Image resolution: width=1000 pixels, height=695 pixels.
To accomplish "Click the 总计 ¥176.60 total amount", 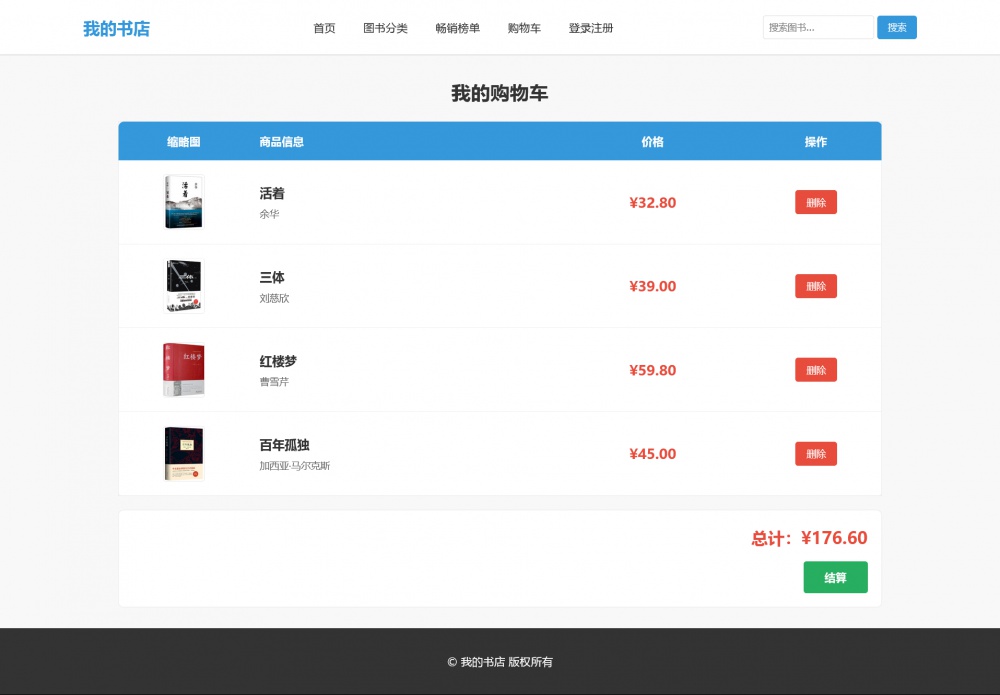I will 809,538.
